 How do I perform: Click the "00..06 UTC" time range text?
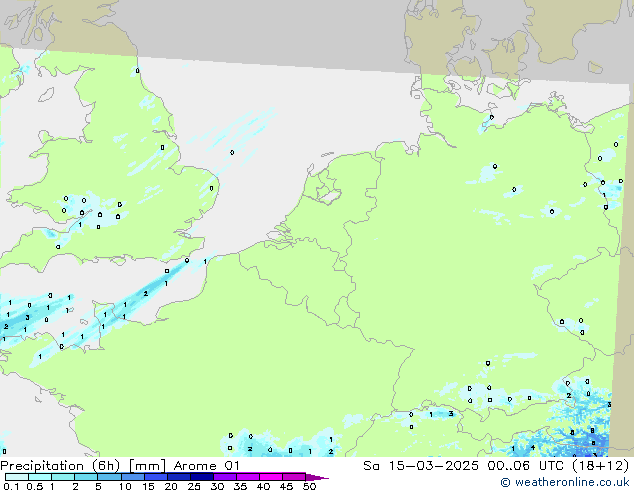point(525,466)
